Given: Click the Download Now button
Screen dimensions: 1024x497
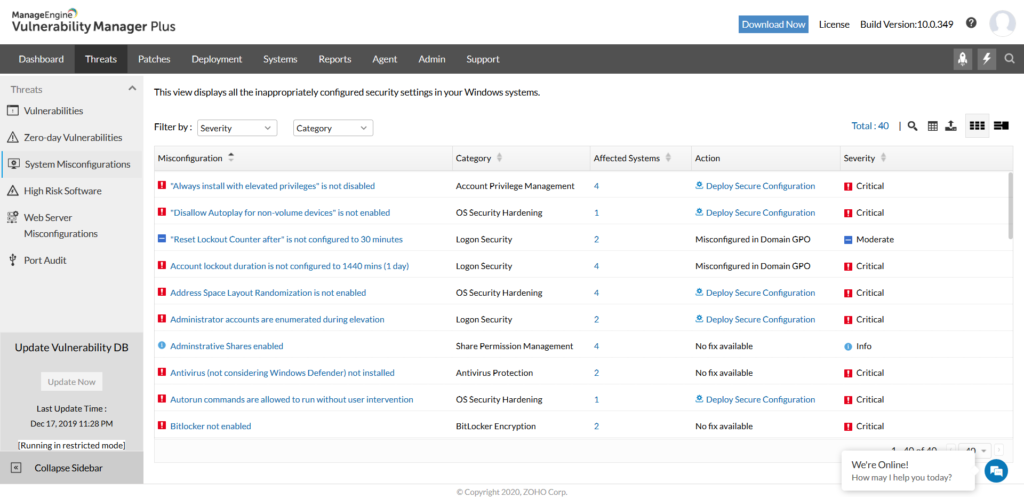Looking at the screenshot, I should (773, 24).
